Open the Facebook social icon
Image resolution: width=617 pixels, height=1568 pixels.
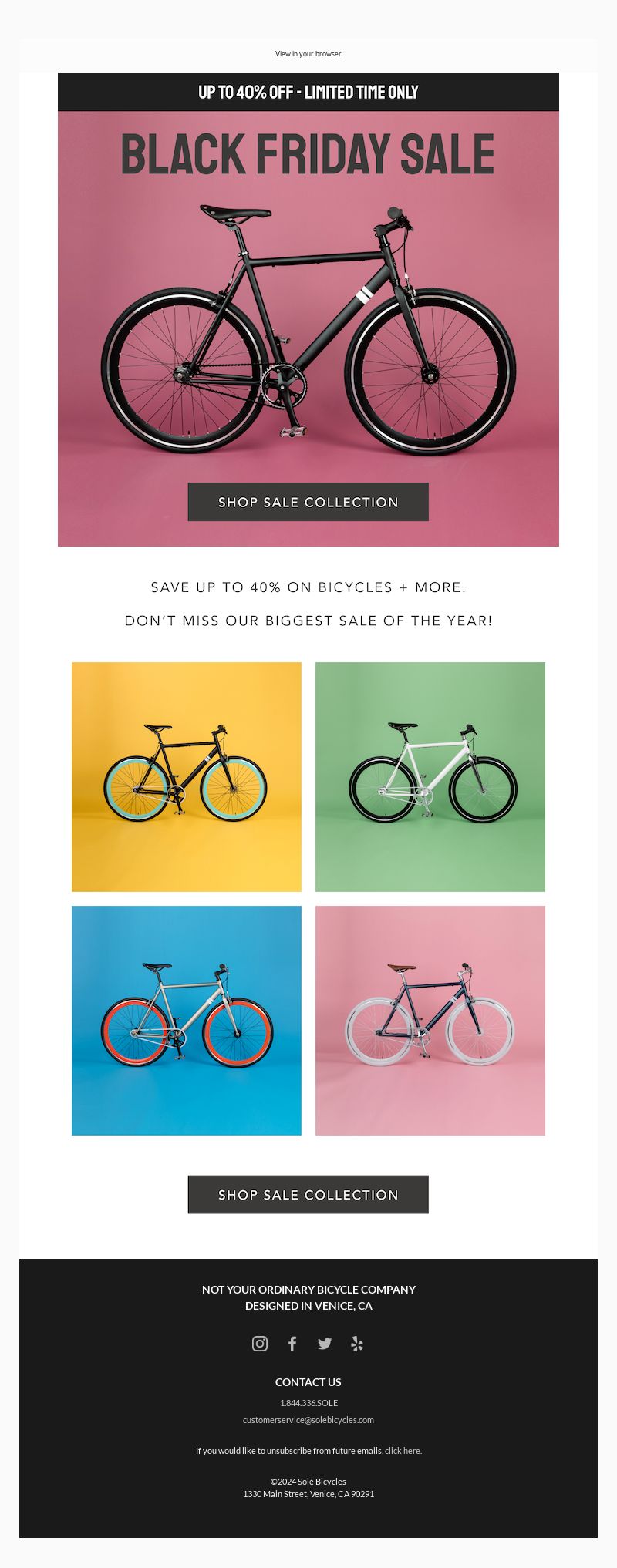[x=292, y=1344]
